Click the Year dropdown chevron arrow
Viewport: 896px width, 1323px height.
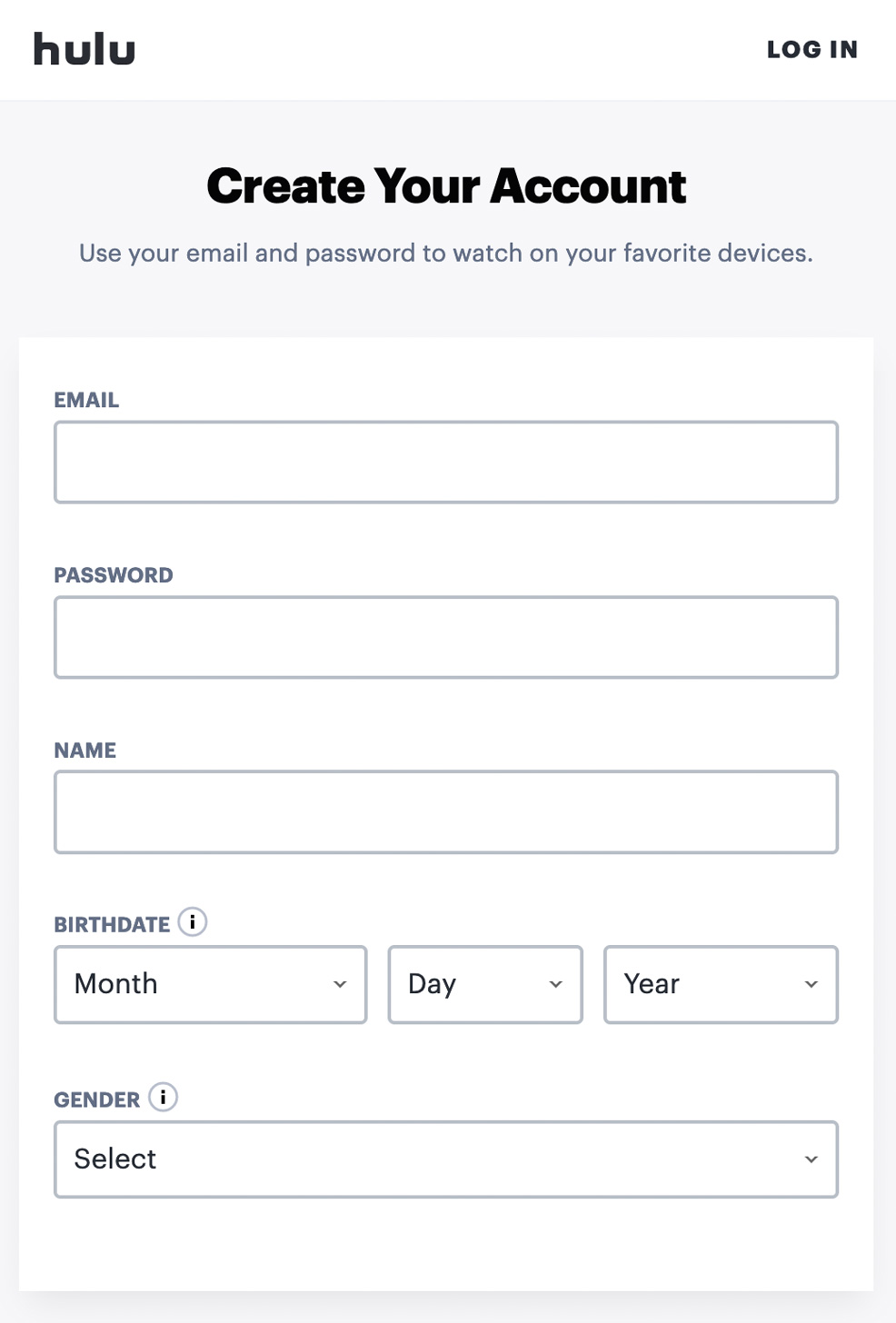click(811, 984)
